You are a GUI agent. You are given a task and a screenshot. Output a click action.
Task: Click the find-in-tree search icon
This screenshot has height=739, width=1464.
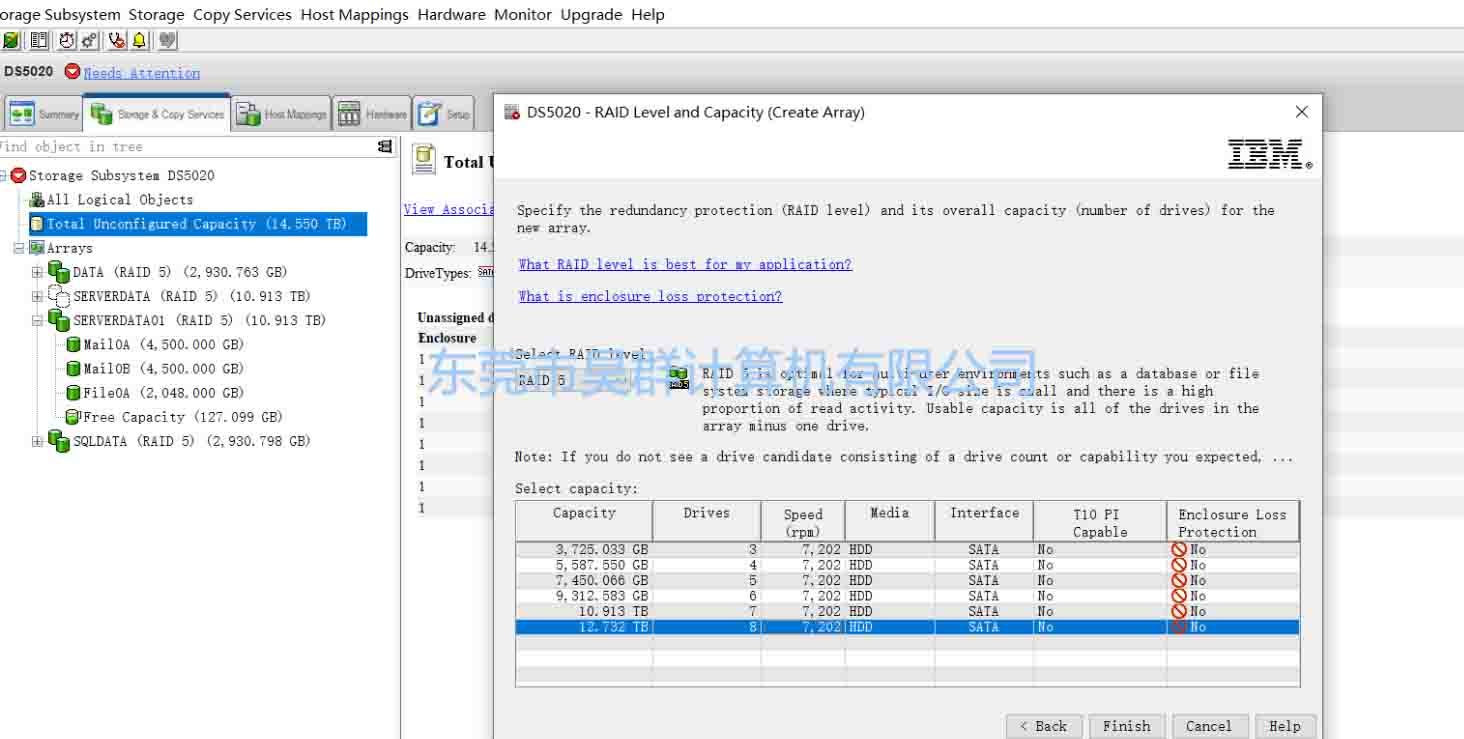385,147
